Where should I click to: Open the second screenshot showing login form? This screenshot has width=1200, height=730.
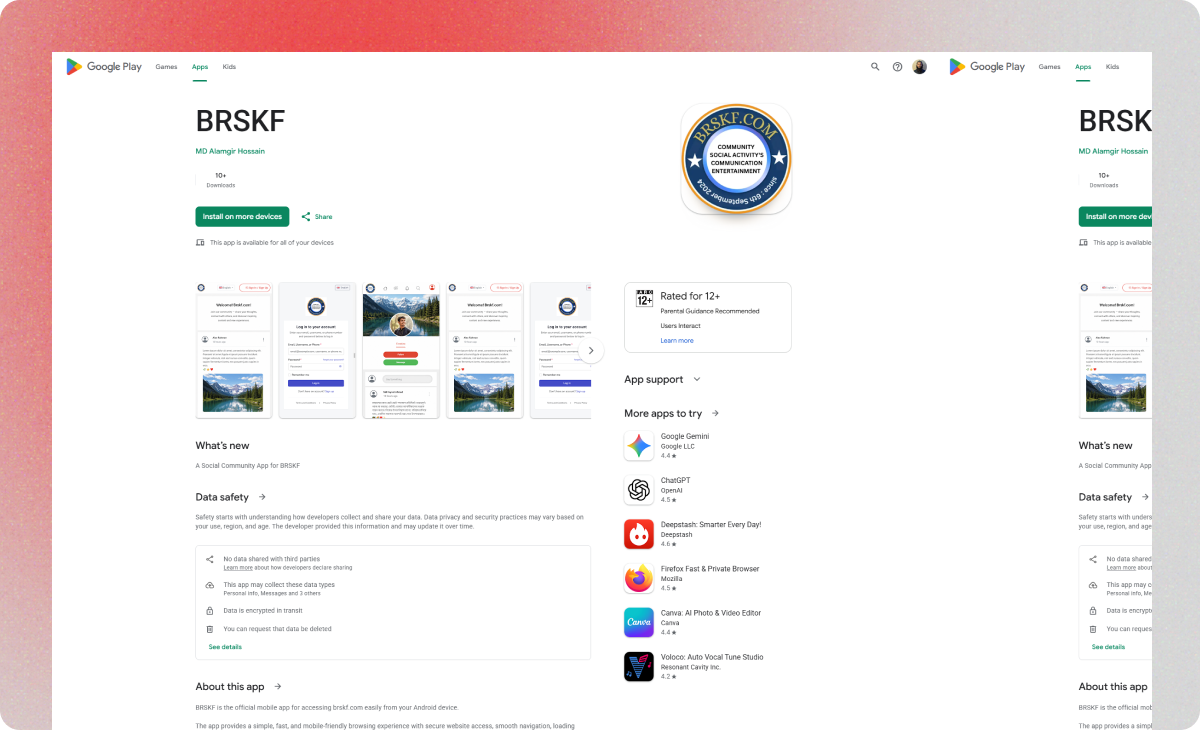(x=317, y=350)
